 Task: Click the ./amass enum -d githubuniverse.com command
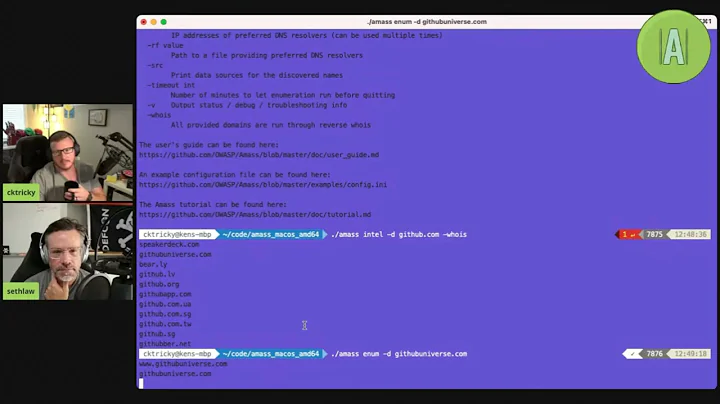399,354
